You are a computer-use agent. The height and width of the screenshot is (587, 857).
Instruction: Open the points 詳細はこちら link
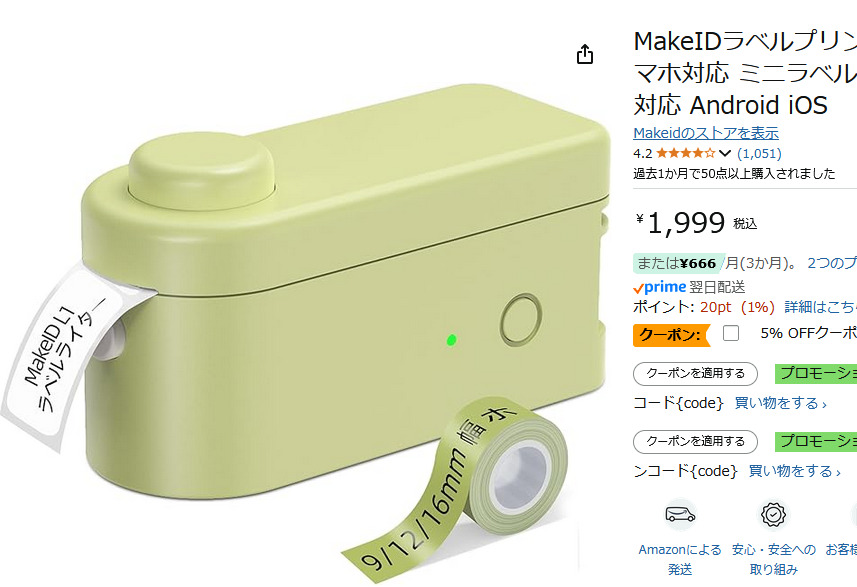pos(820,307)
